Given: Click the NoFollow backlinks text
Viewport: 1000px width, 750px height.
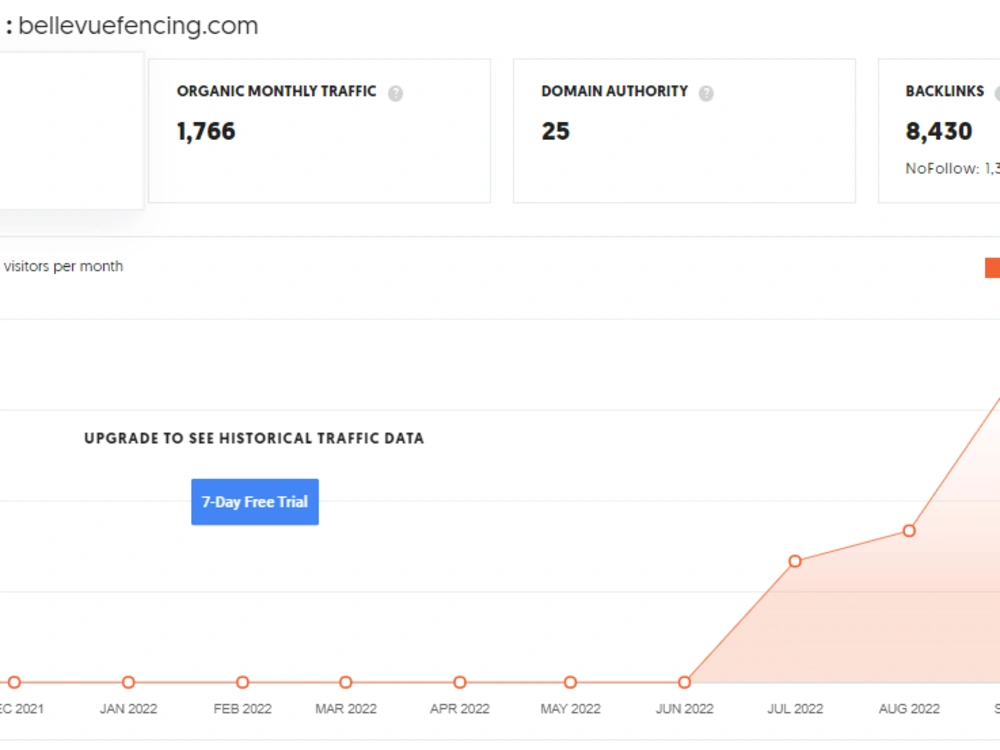Looking at the screenshot, I should [952, 168].
